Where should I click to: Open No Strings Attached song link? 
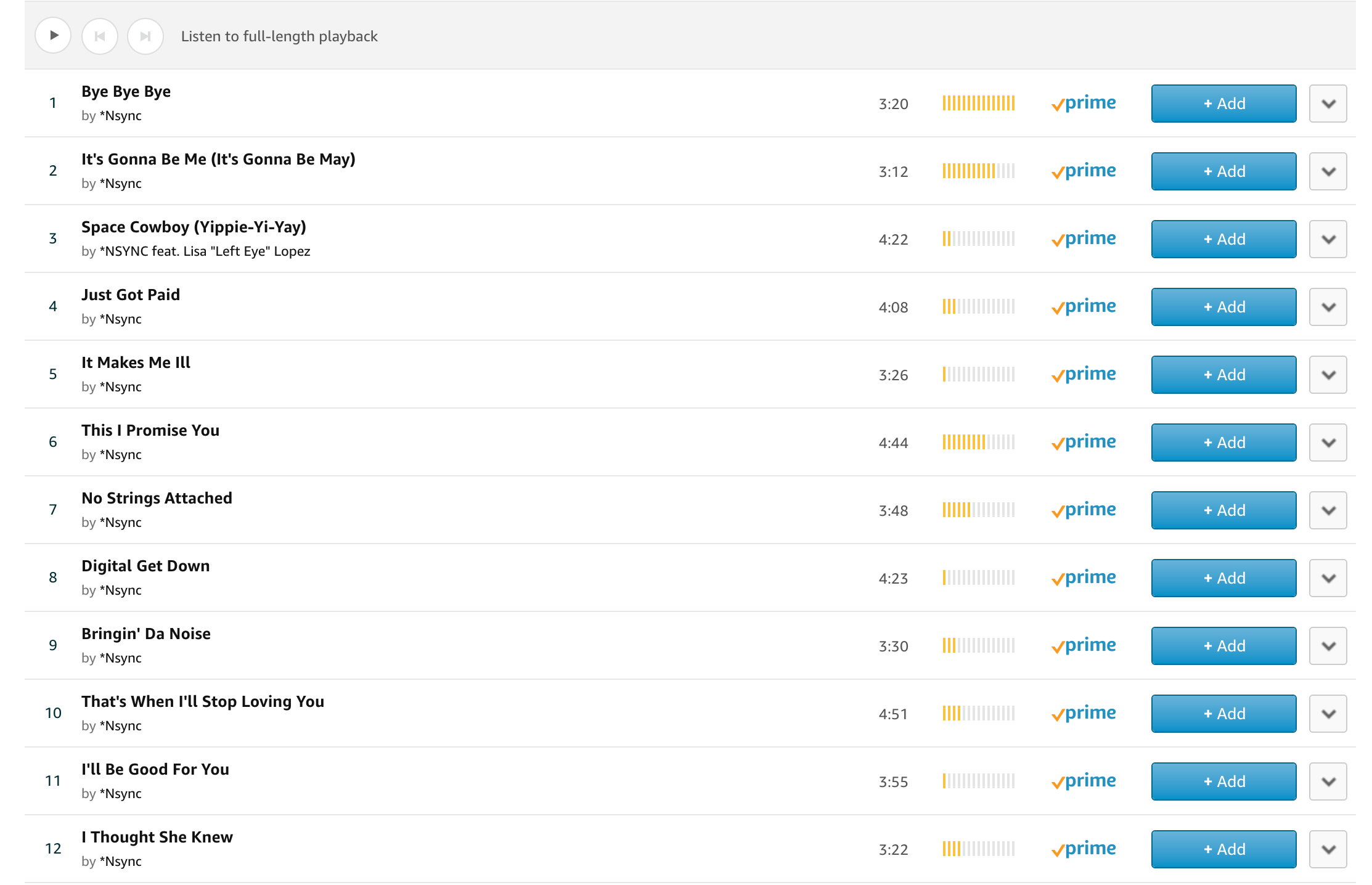[157, 499]
